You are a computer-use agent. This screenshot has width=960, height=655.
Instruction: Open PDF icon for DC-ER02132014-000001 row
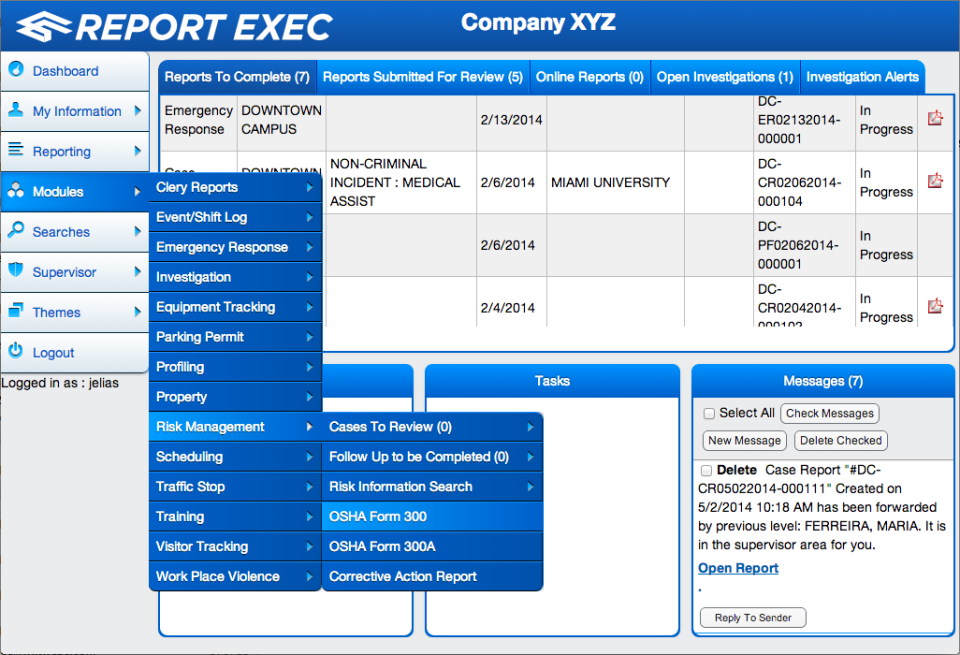tap(935, 118)
